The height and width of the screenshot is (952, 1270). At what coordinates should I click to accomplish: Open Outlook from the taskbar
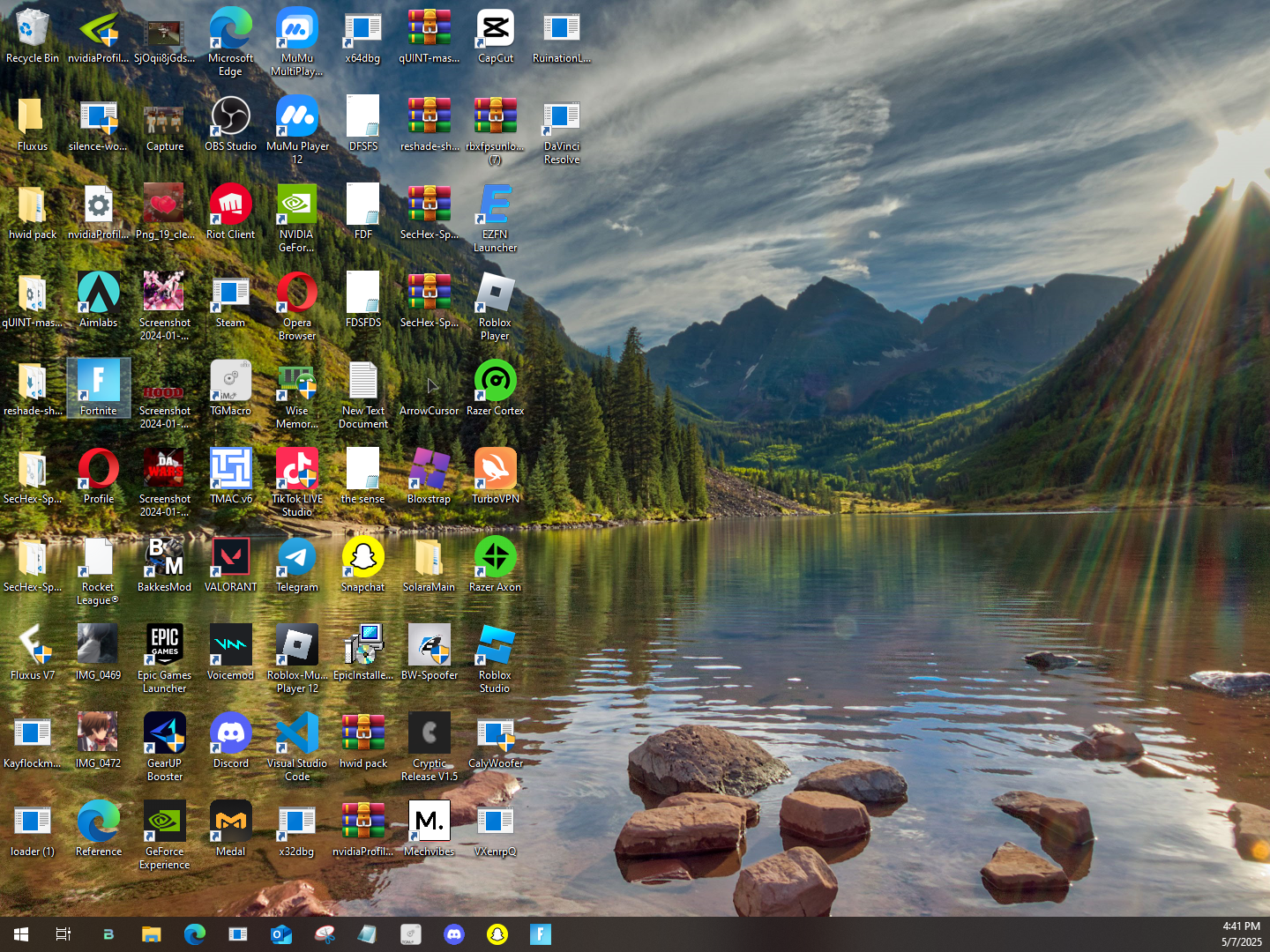coord(281,934)
